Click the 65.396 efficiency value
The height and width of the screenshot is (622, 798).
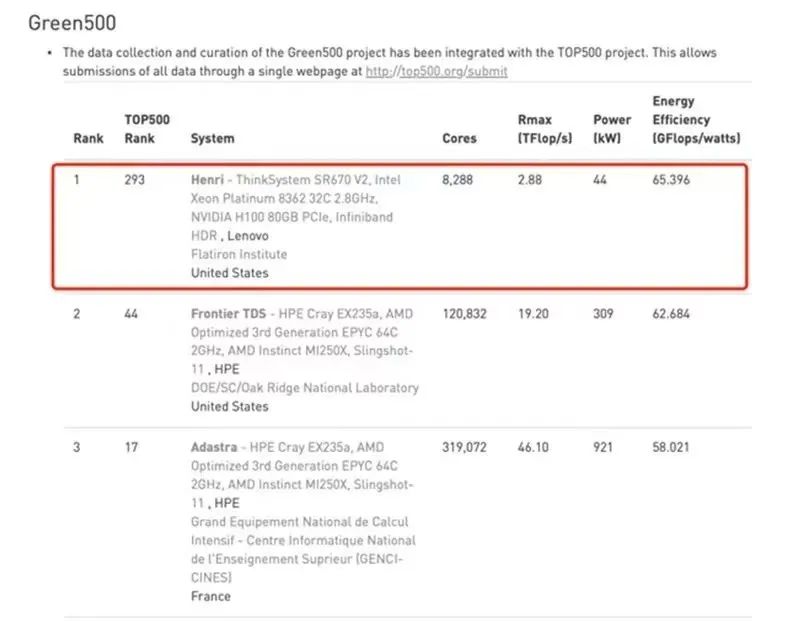click(671, 180)
